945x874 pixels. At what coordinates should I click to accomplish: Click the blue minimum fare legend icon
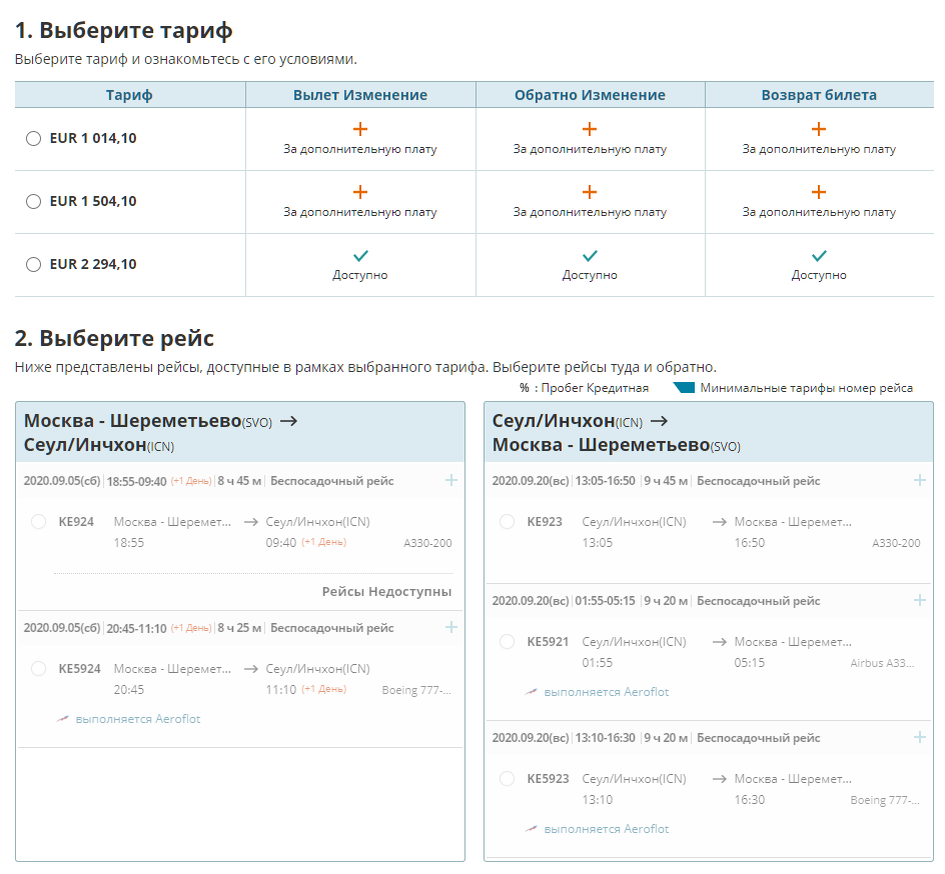pos(684,388)
